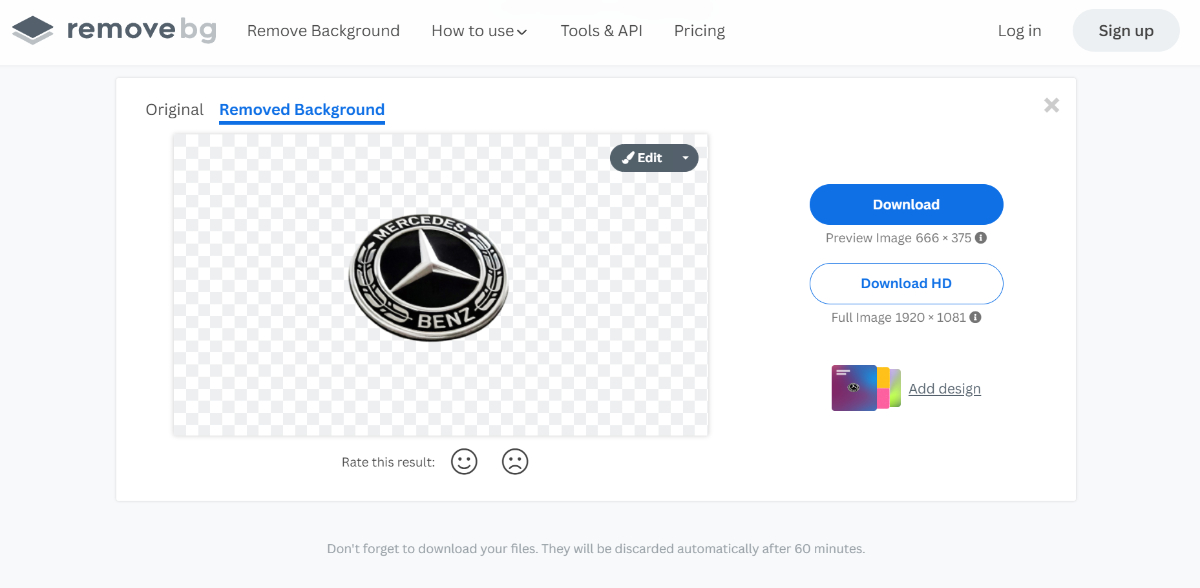The height and width of the screenshot is (588, 1200).
Task: Switch to the Original tab
Action: tap(174, 110)
